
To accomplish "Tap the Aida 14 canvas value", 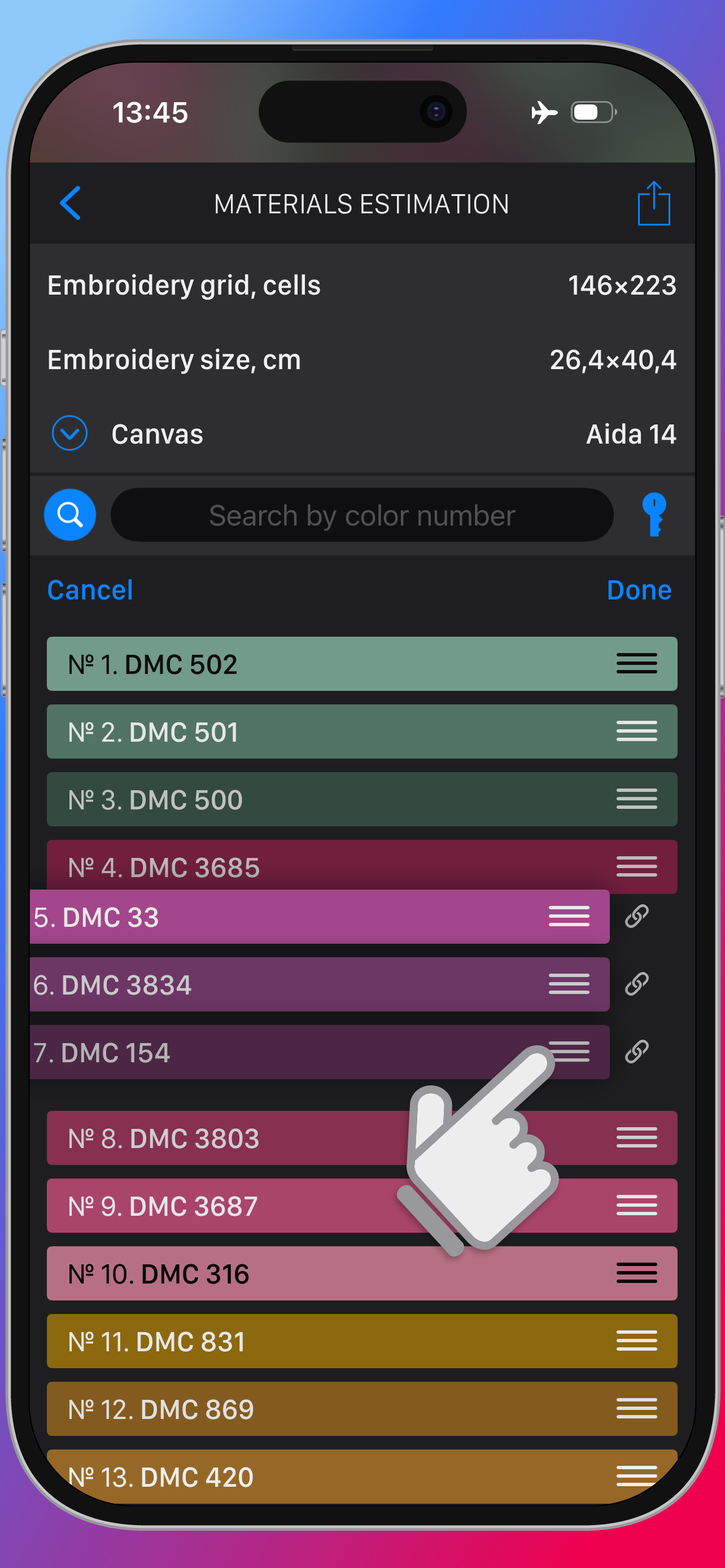I will pos(631,434).
